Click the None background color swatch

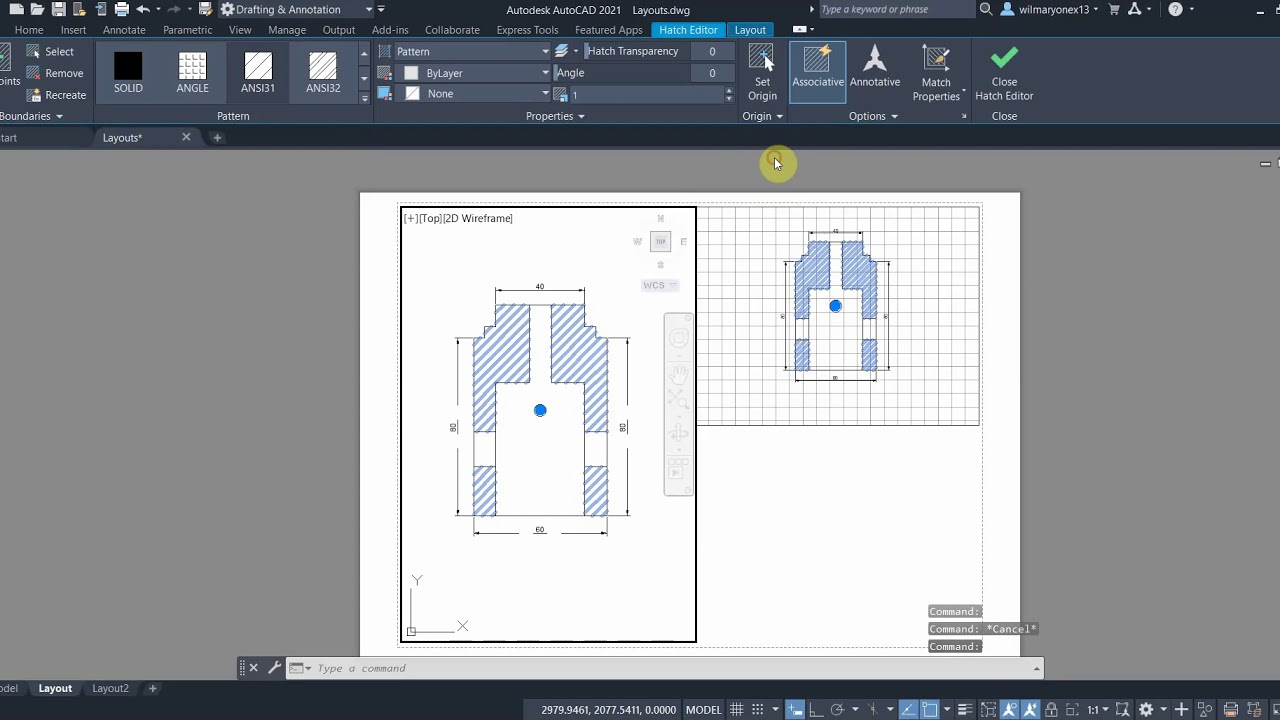click(x=412, y=94)
